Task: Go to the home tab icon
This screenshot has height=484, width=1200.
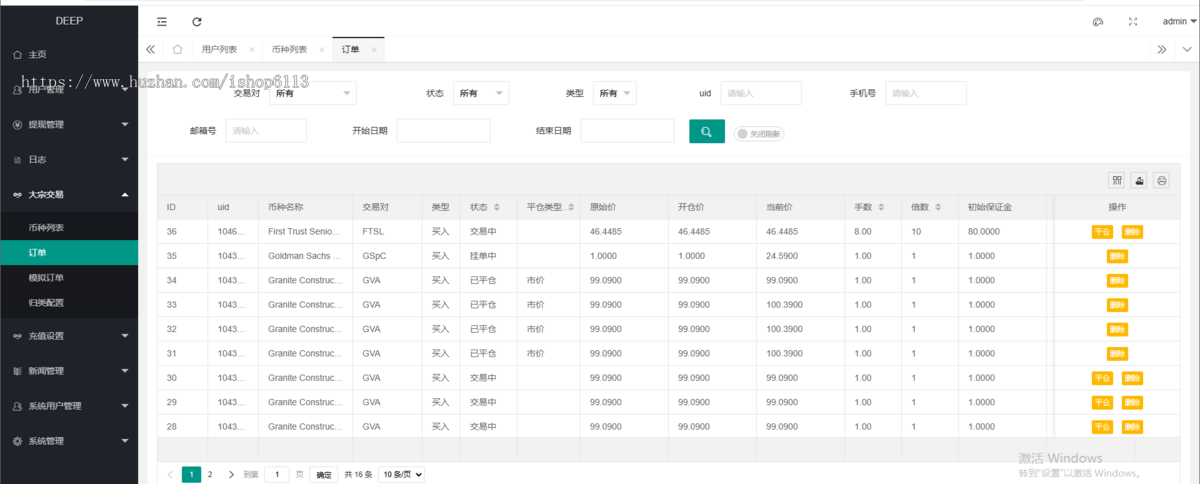Action: coord(177,49)
